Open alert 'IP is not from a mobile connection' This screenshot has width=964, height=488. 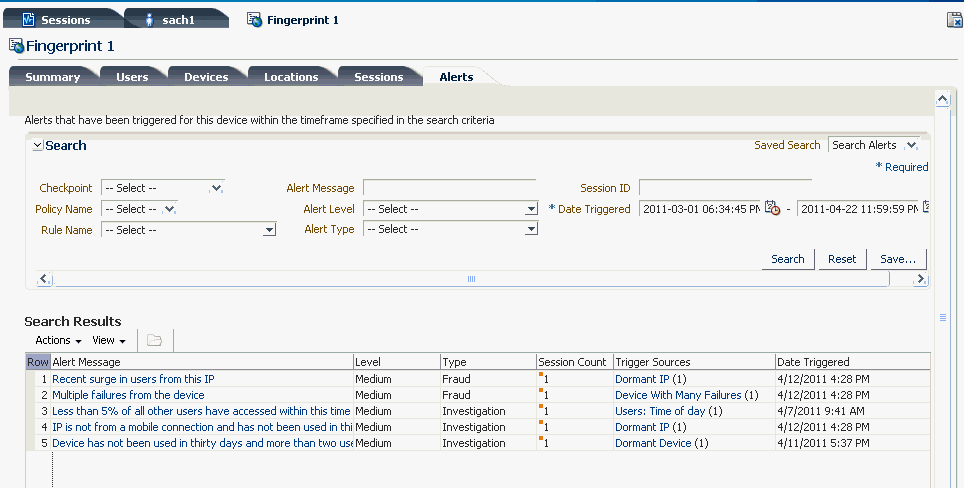point(202,427)
